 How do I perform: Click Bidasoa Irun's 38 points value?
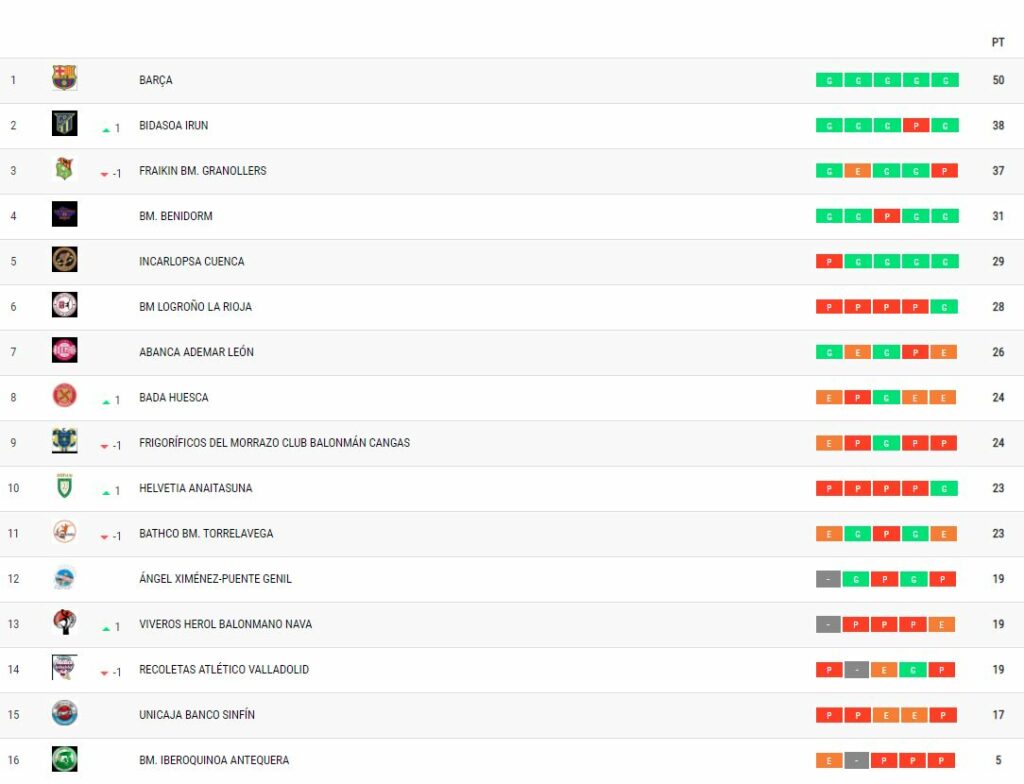[x=998, y=125]
